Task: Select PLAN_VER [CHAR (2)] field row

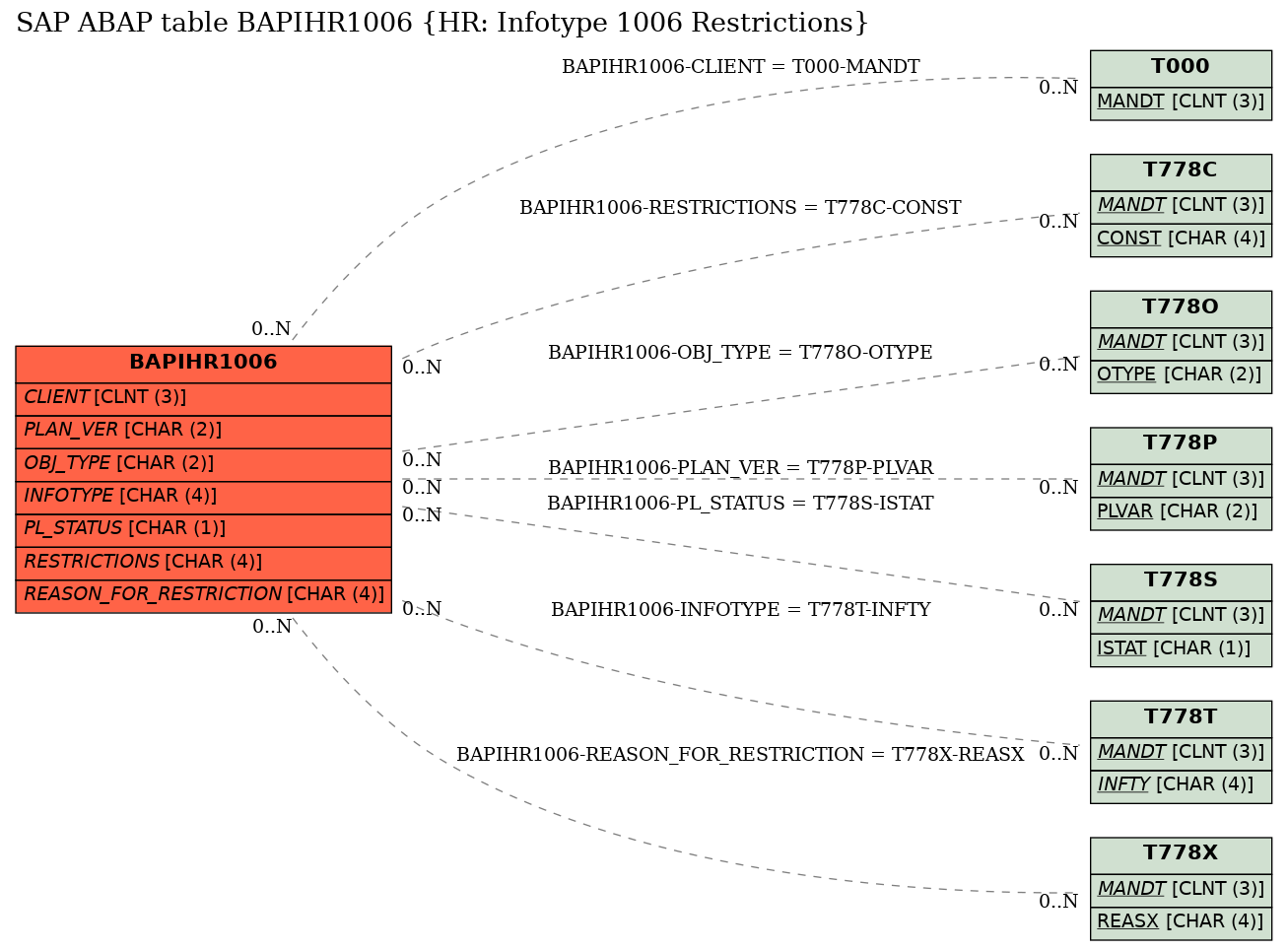Action: tap(204, 431)
